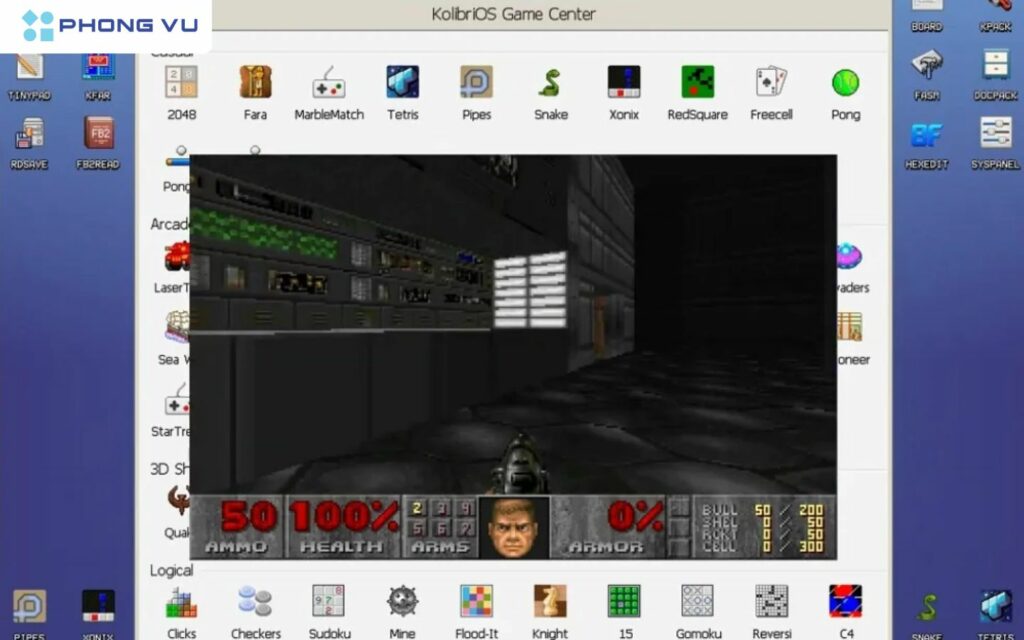Open the Reversi game
Viewport: 1024px width, 640px height.
771,601
